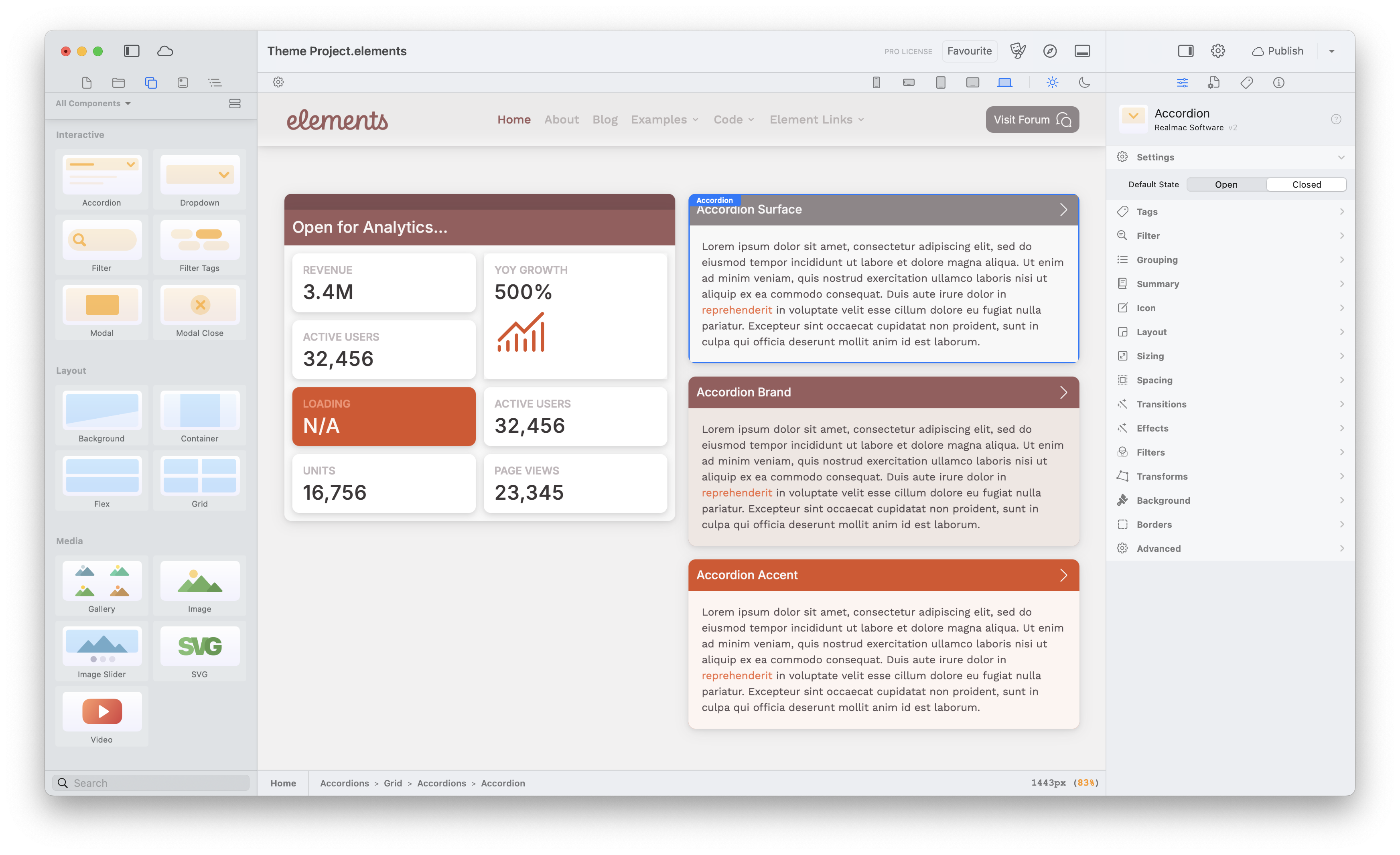Viewport: 1400px width, 855px height.
Task: Select the laptop device preview icon
Action: coord(1004,82)
